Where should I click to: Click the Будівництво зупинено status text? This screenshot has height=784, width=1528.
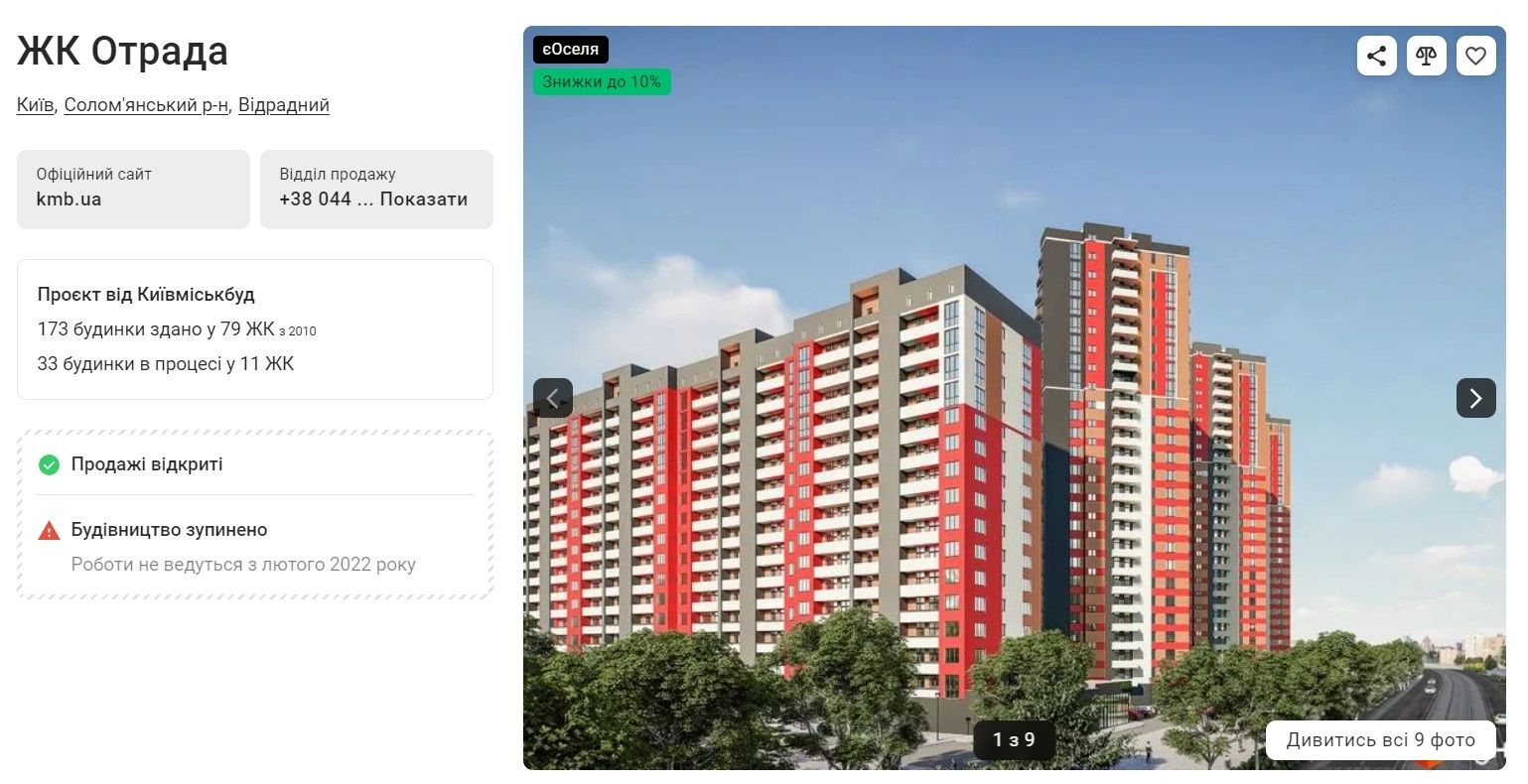pyautogui.click(x=170, y=530)
